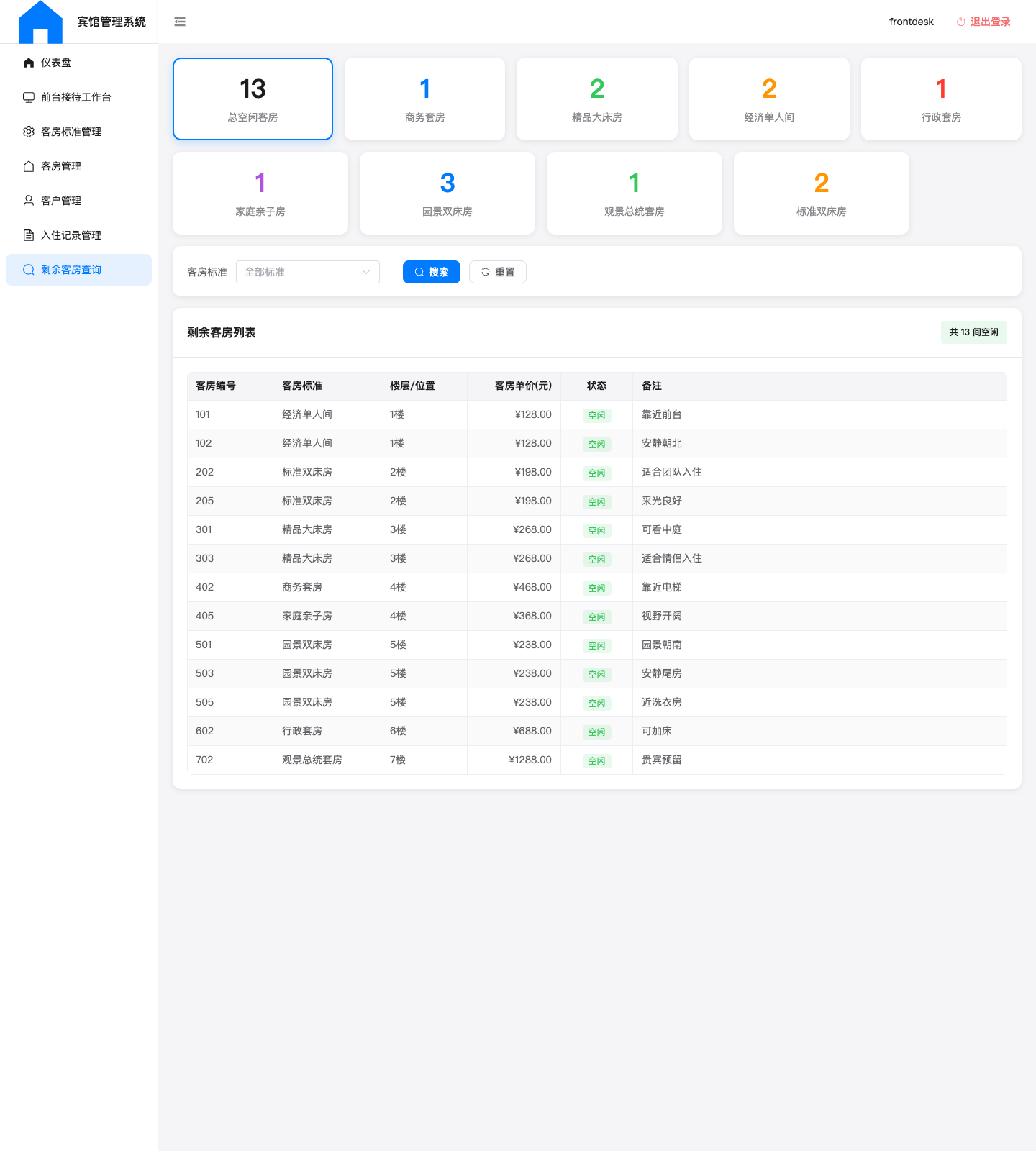Select the 园景双床房 stat card

click(447, 193)
